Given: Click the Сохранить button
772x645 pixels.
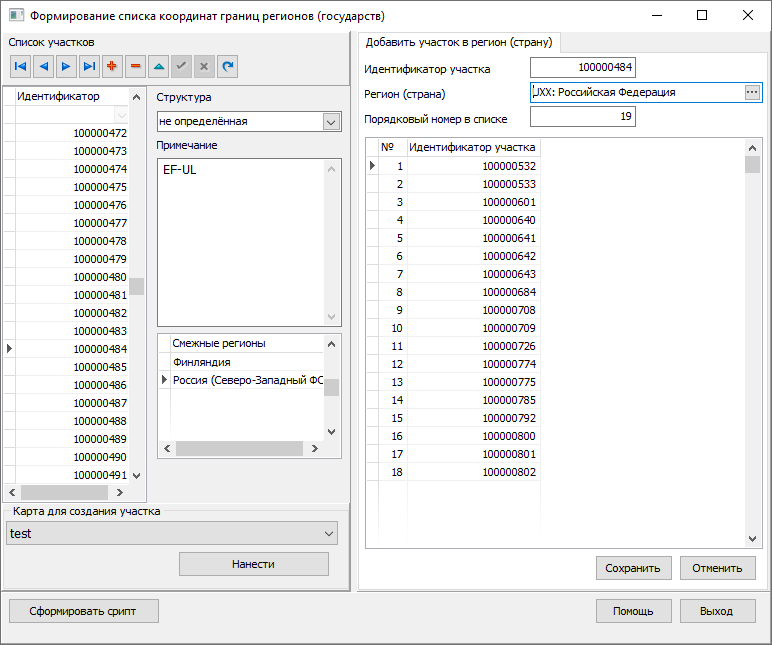Looking at the screenshot, I should pyautogui.click(x=633, y=568).
